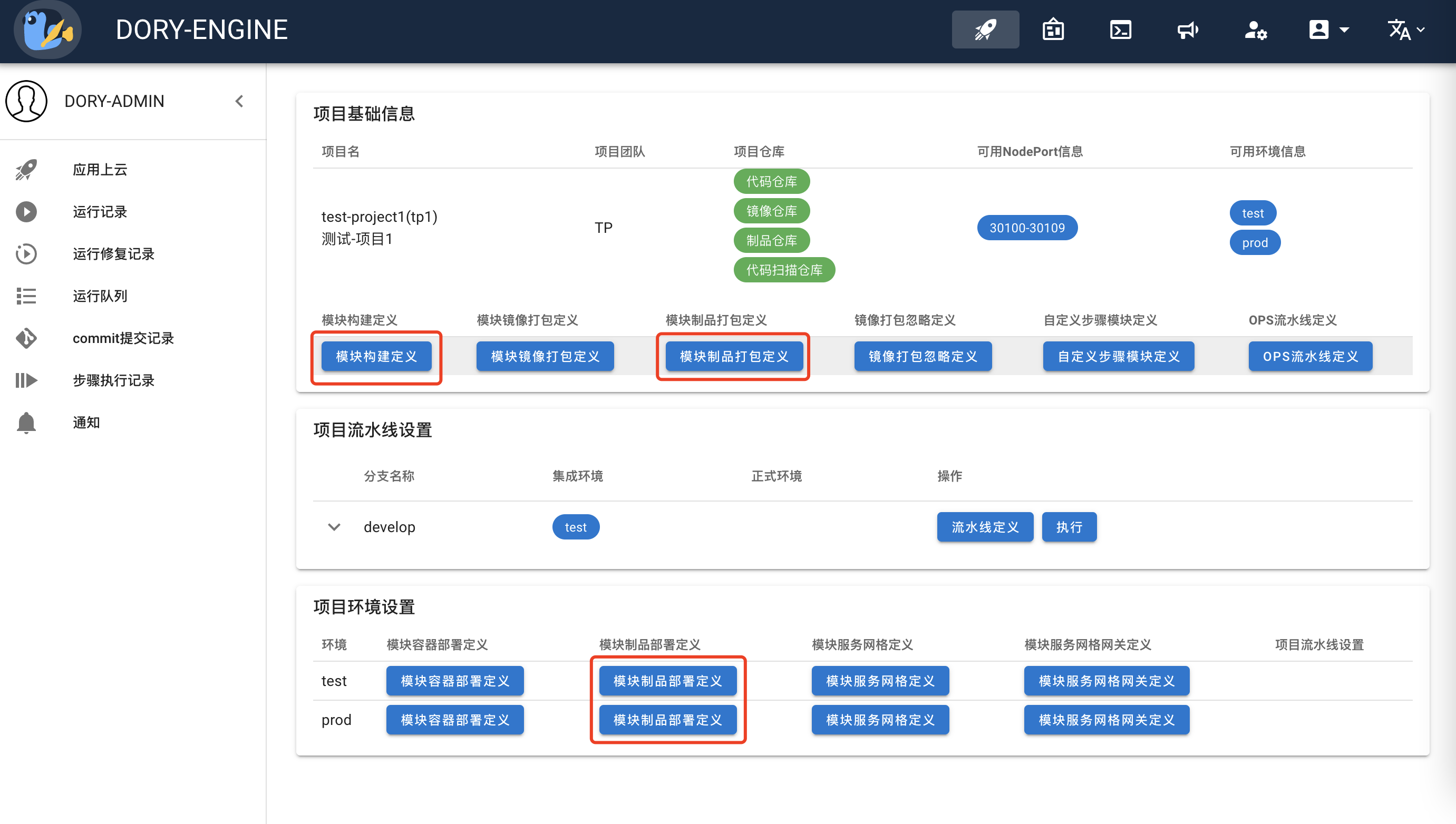The image size is (1456, 824).
Task: Expand the develop branch row
Action: click(x=334, y=527)
